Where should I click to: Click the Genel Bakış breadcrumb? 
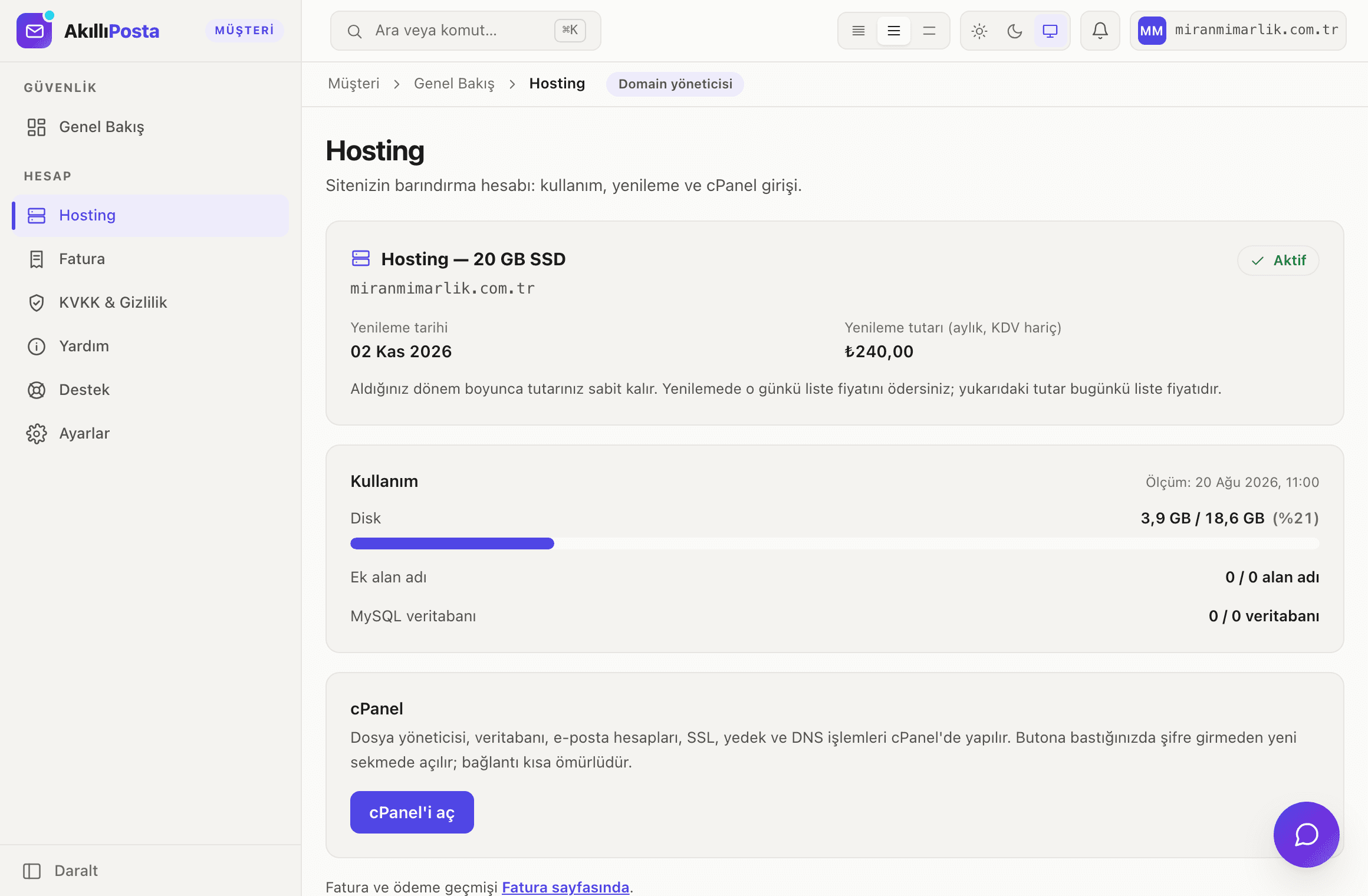tap(454, 84)
